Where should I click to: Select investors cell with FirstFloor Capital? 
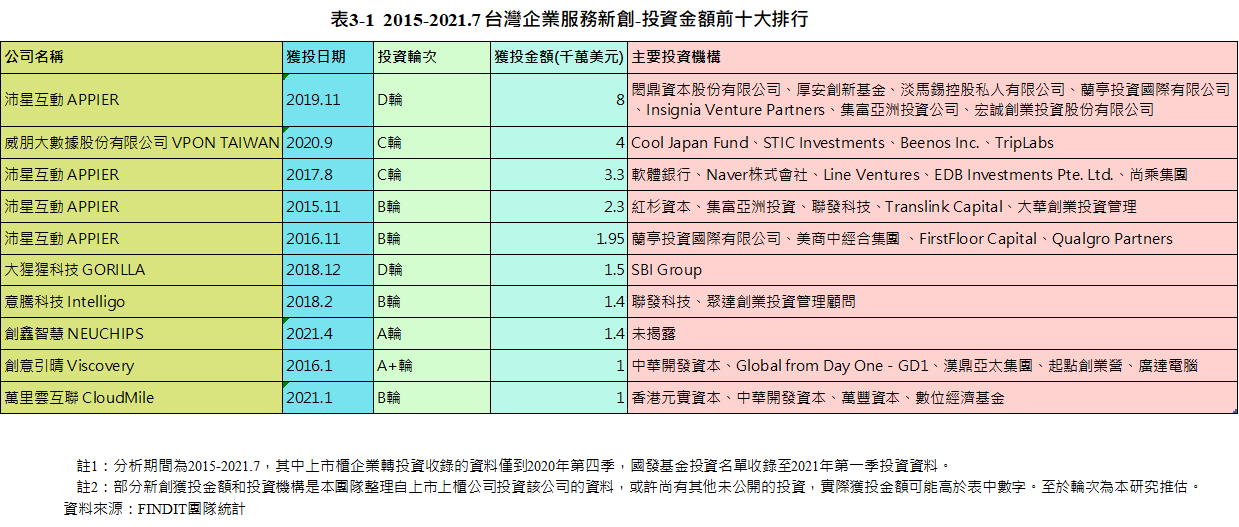(933, 239)
